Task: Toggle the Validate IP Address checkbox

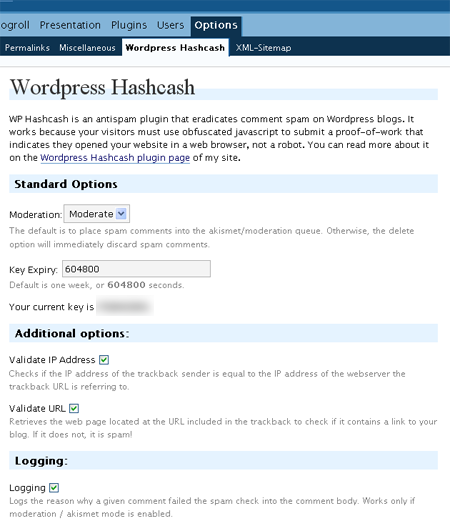Action: tap(104, 360)
